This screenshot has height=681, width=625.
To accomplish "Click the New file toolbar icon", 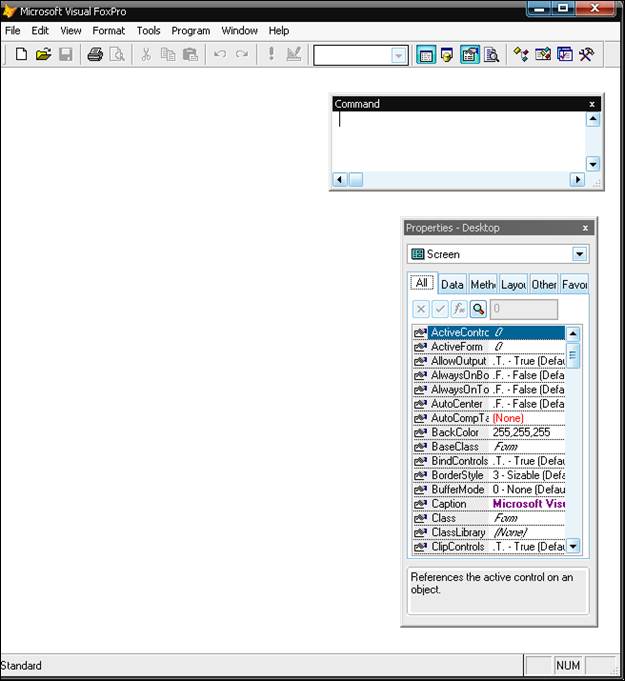I will (21, 54).
